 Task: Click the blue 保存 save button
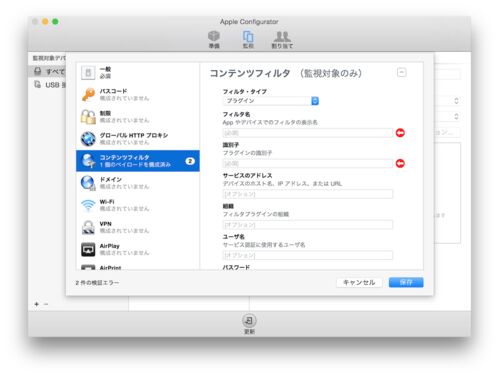tap(406, 282)
